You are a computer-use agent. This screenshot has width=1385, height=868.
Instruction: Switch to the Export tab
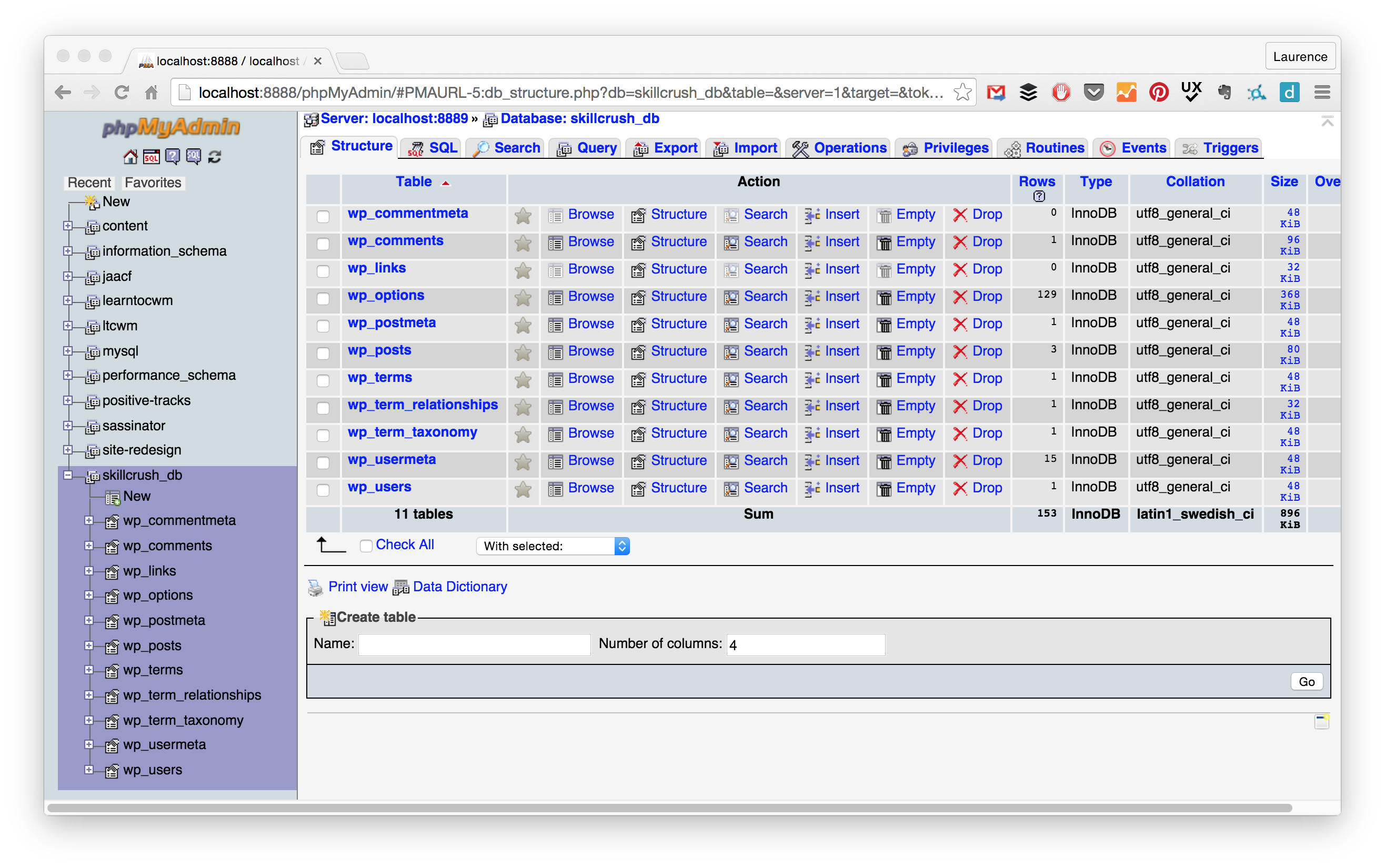[665, 148]
